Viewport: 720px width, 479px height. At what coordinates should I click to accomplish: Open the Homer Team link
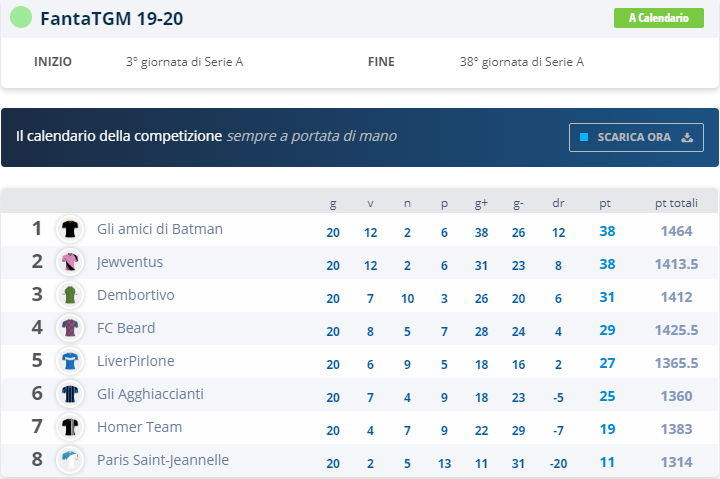coord(140,427)
